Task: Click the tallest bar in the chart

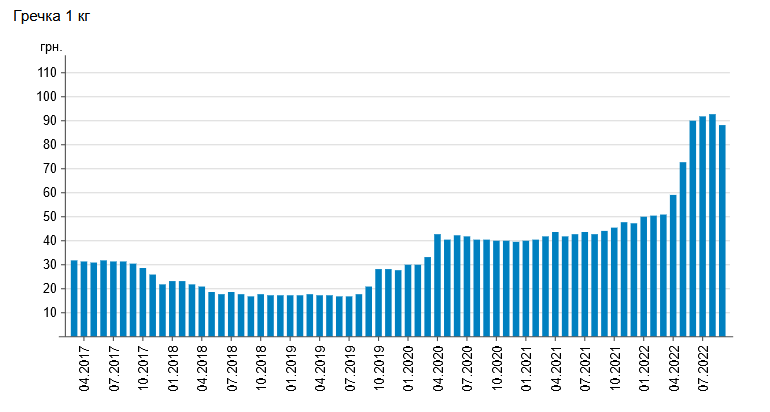Action: pos(713,225)
